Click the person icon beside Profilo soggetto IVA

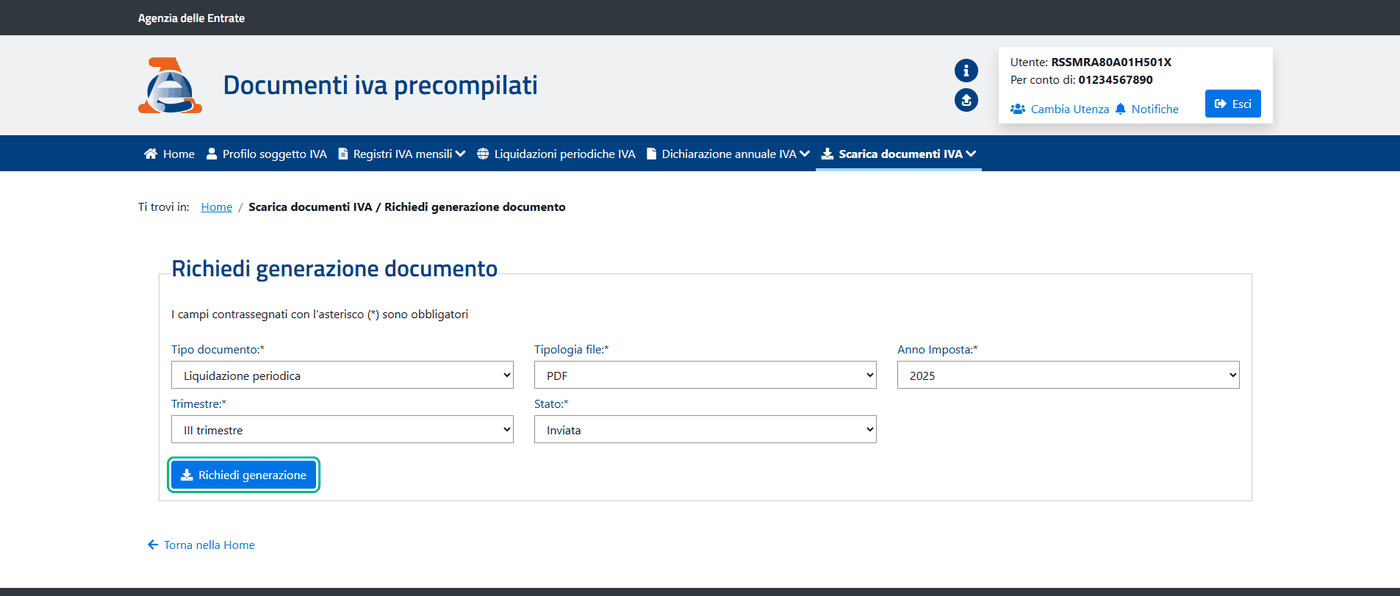point(211,154)
